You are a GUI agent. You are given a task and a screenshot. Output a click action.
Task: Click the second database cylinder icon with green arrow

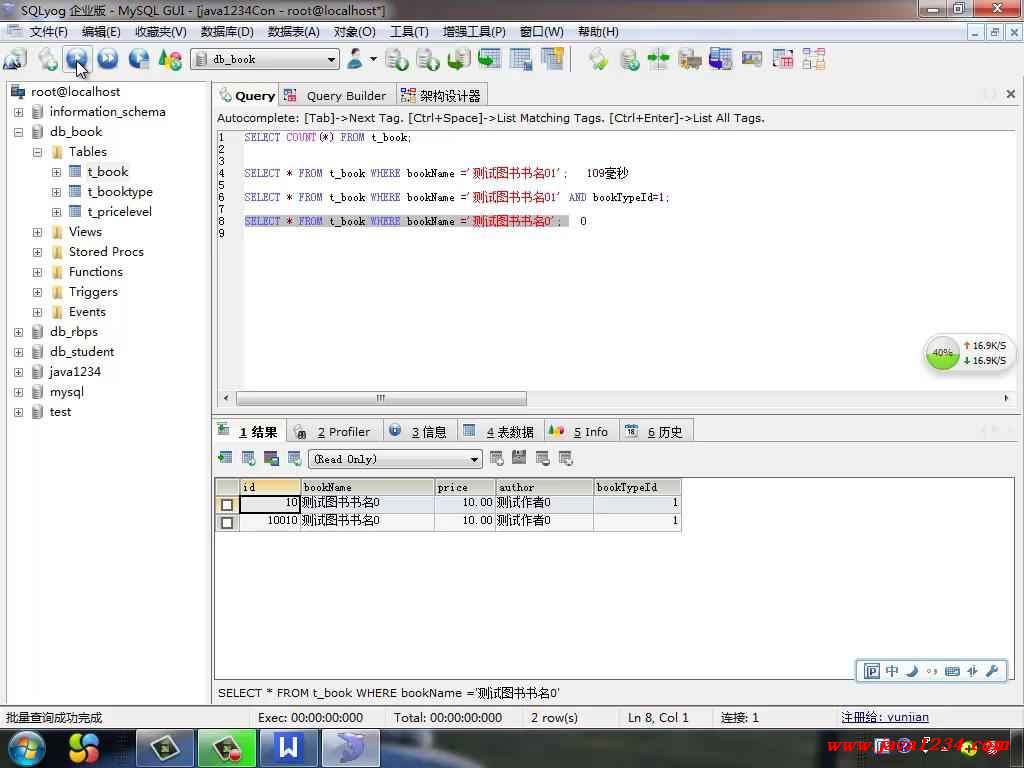pyautogui.click(x=427, y=59)
